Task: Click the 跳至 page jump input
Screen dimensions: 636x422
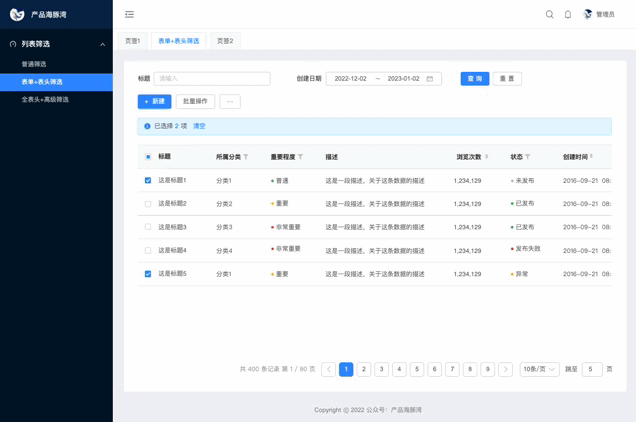Action: pos(592,369)
